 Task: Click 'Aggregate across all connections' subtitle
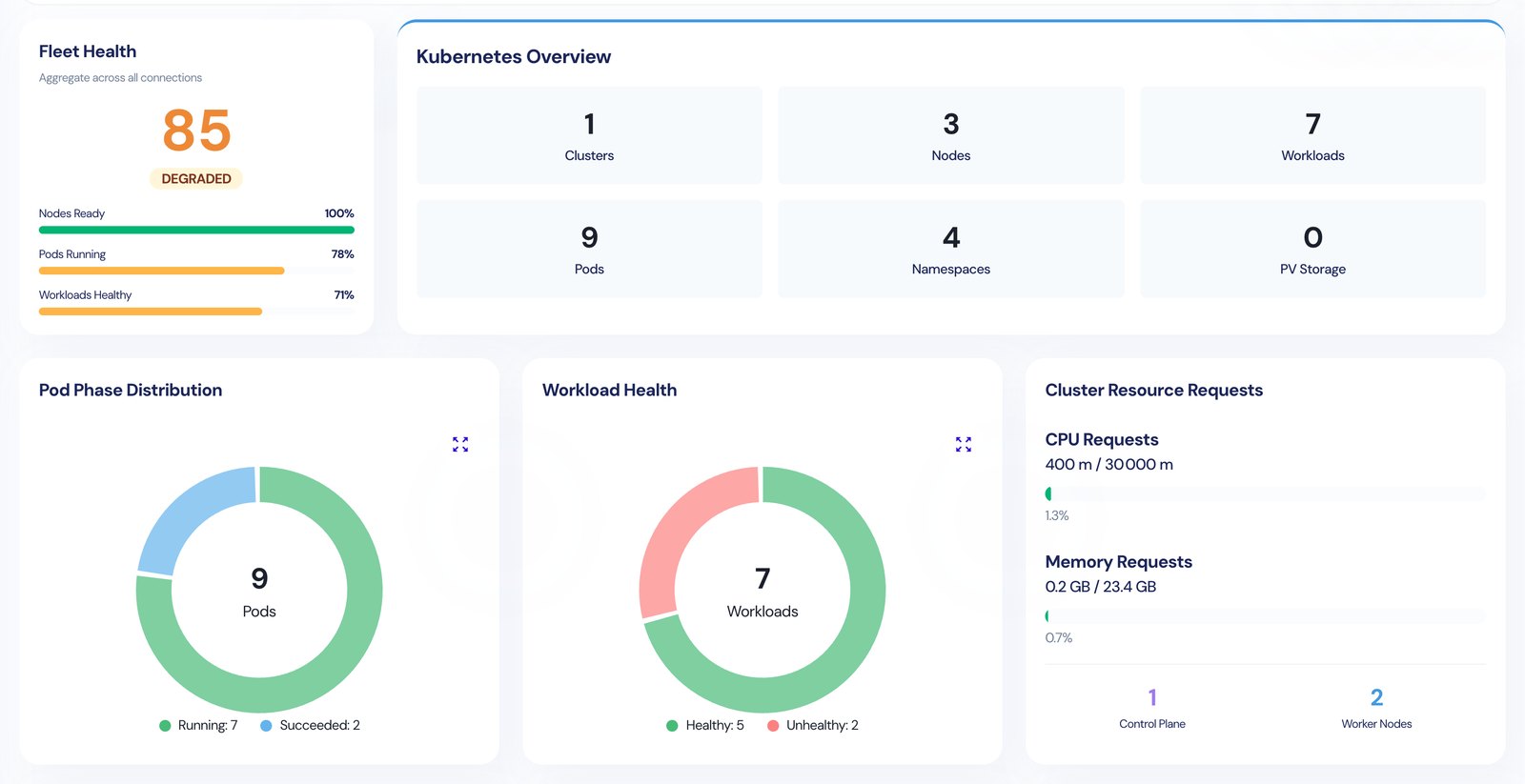(120, 78)
